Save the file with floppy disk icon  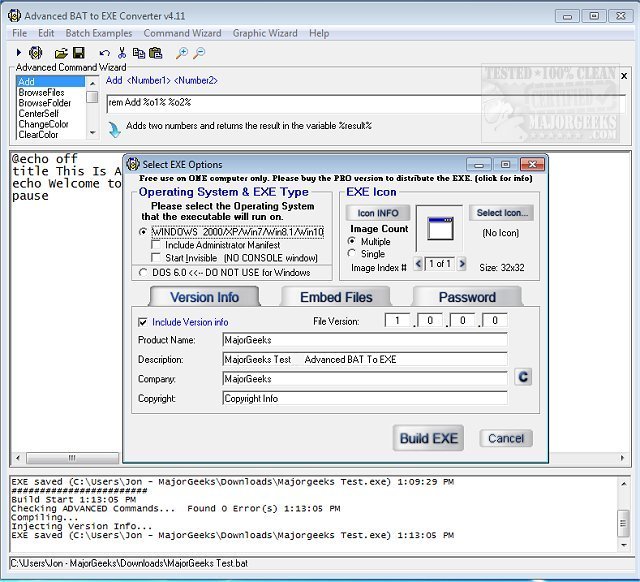[x=78, y=53]
